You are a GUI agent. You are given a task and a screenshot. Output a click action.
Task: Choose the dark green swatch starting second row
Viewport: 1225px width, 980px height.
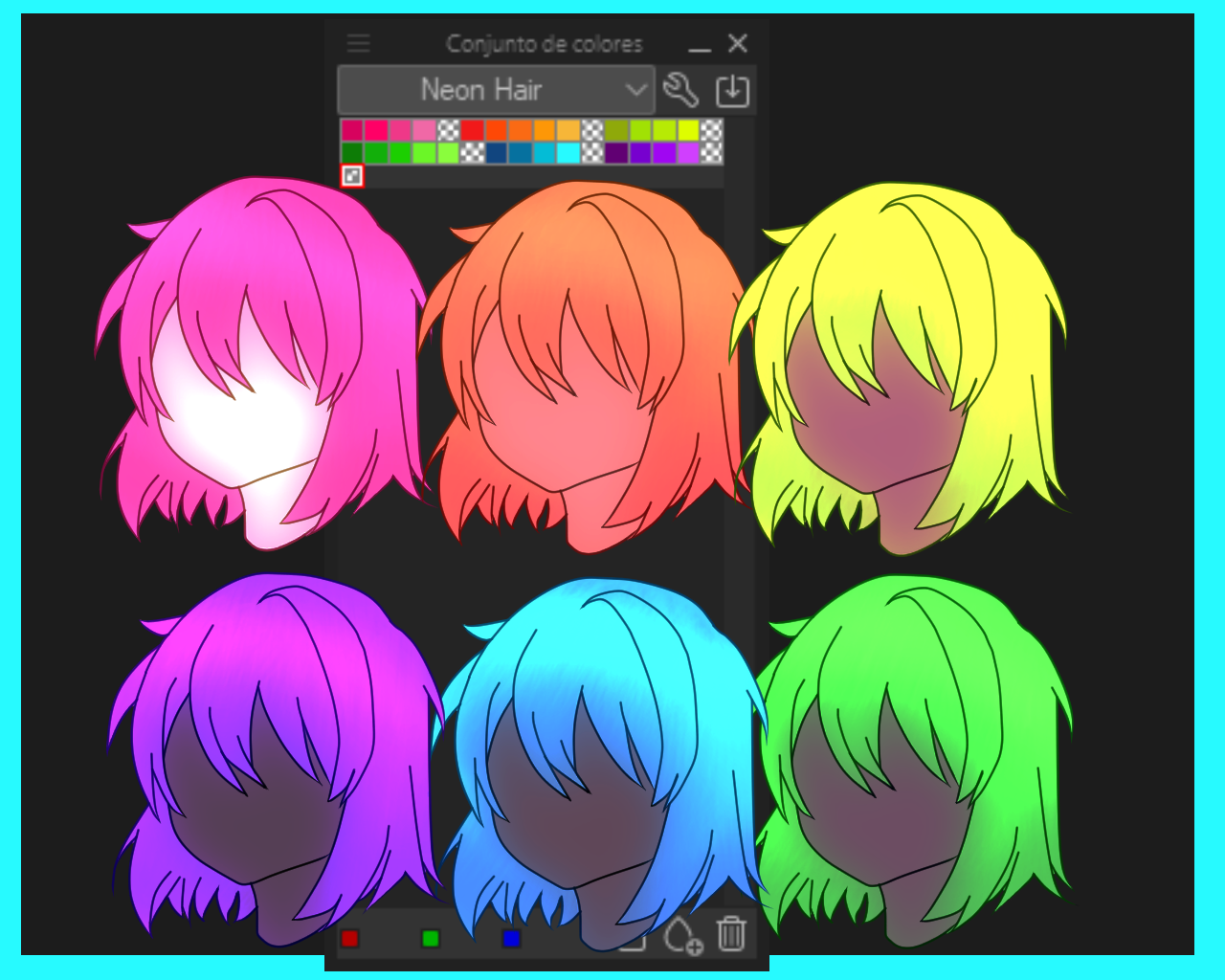(352, 153)
